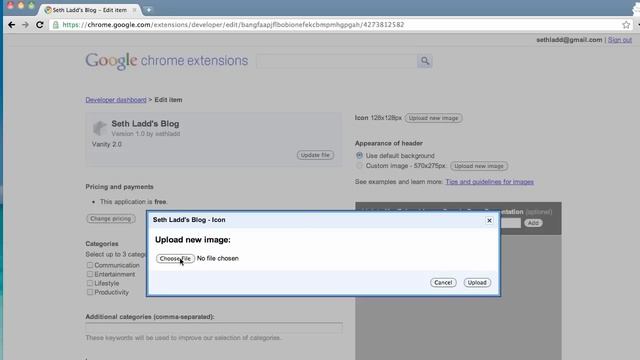Click Update file button
640x360 pixels.
coord(315,155)
